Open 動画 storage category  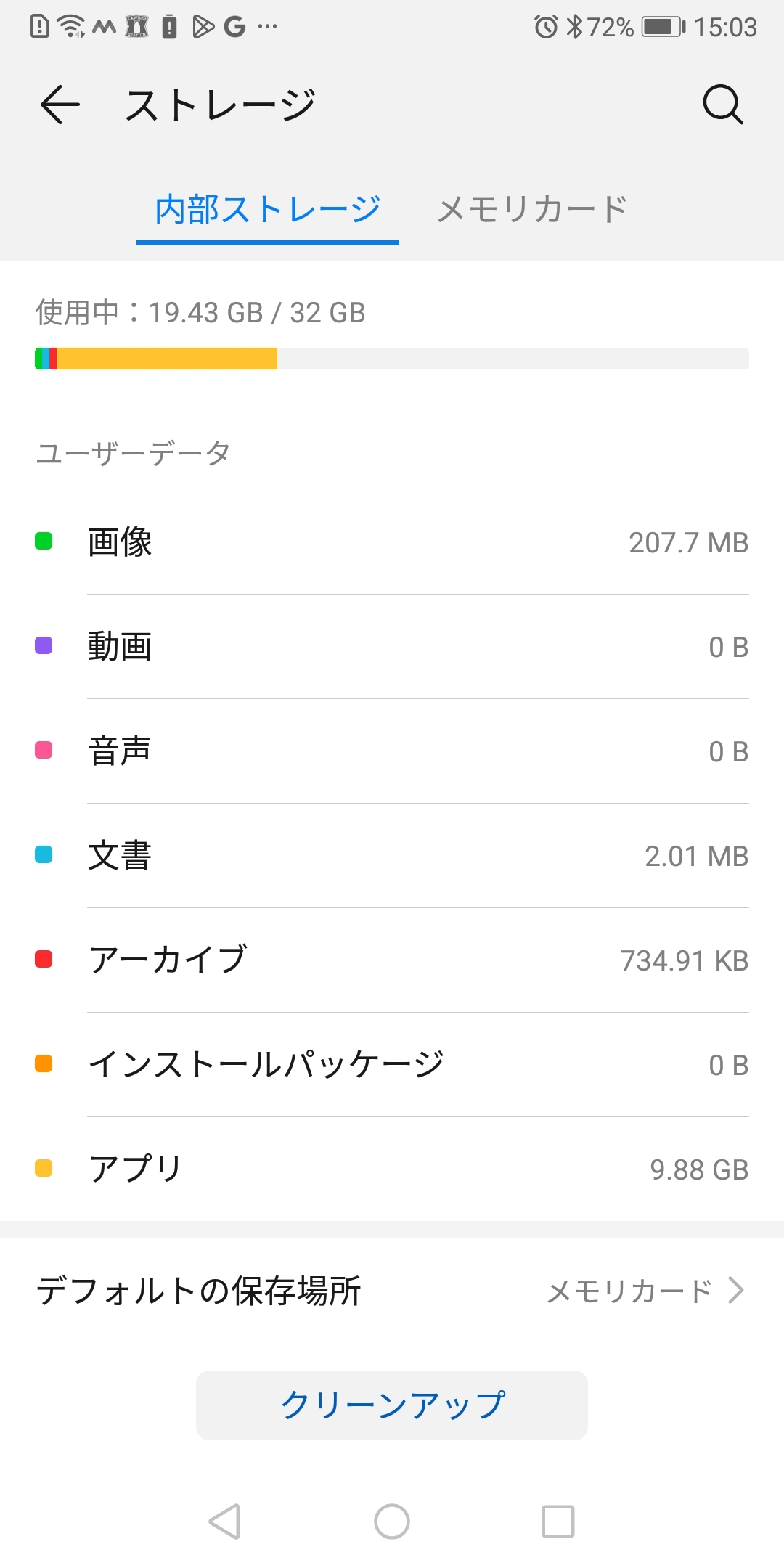392,647
